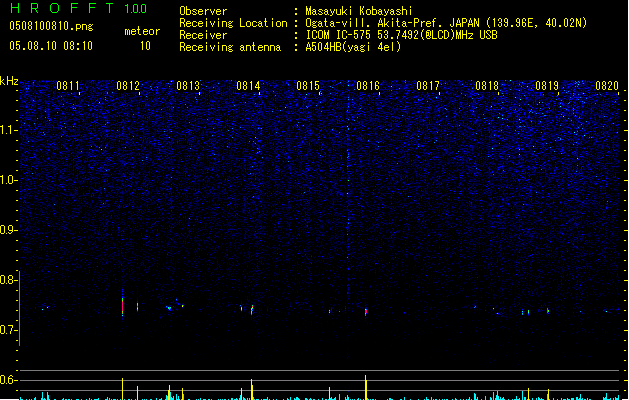The width and height of the screenshot is (629, 400).
Task: Select the filename 0508100810.png
Action: (x=51, y=26)
